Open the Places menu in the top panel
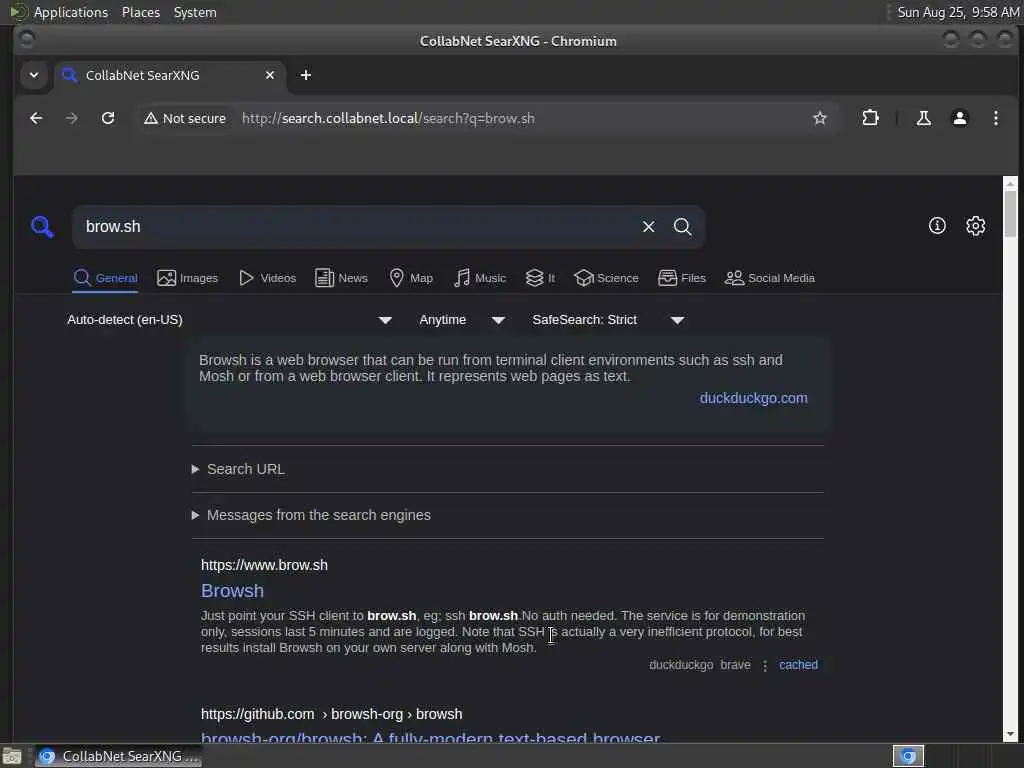The height and width of the screenshot is (768, 1024). pyautogui.click(x=140, y=12)
